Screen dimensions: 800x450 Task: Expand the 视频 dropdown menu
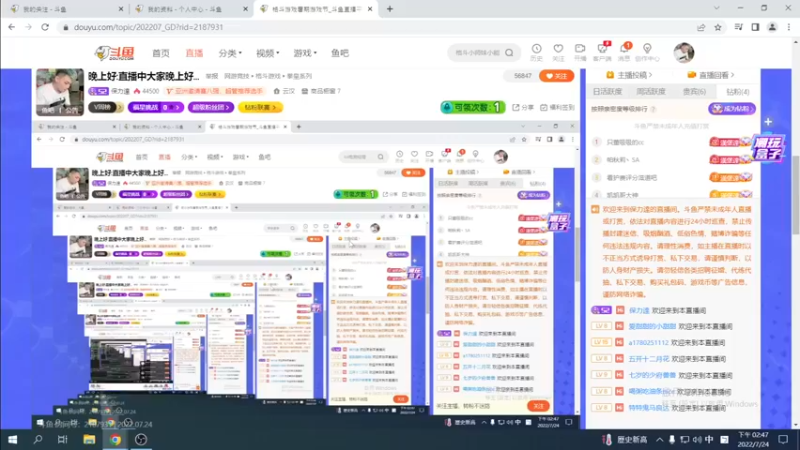click(x=268, y=53)
